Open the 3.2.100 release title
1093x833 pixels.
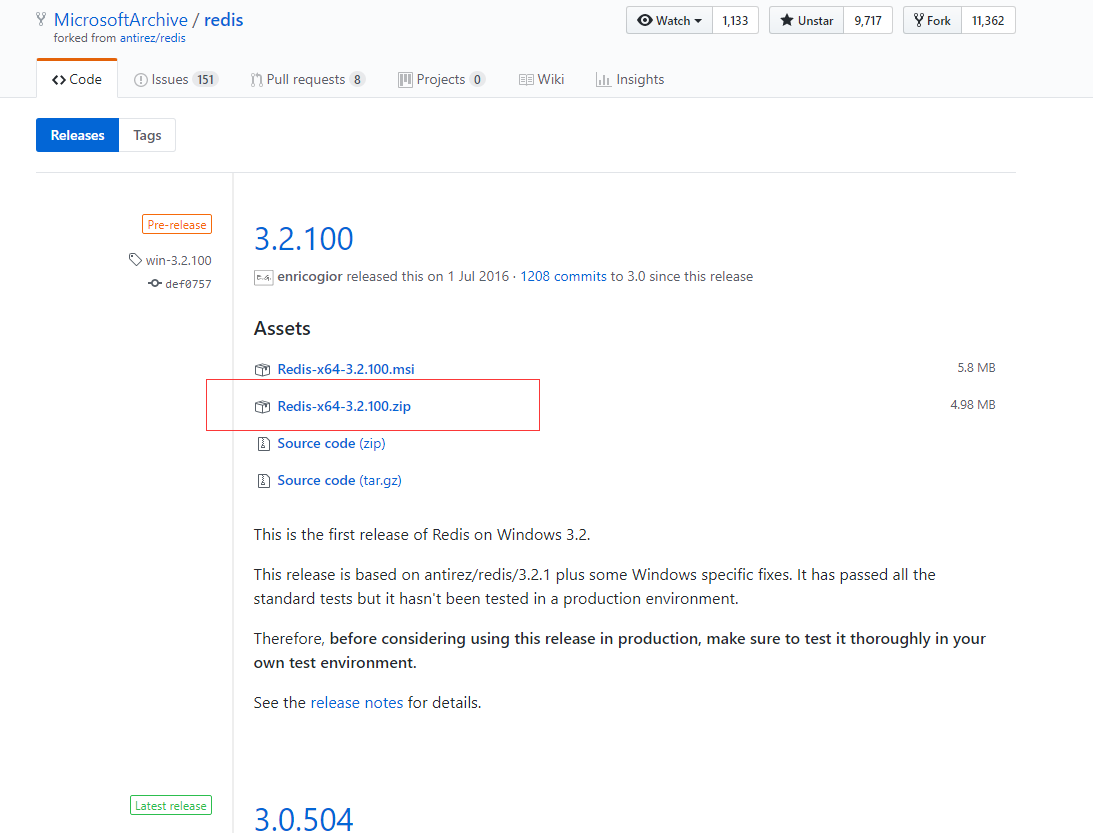[x=303, y=239]
